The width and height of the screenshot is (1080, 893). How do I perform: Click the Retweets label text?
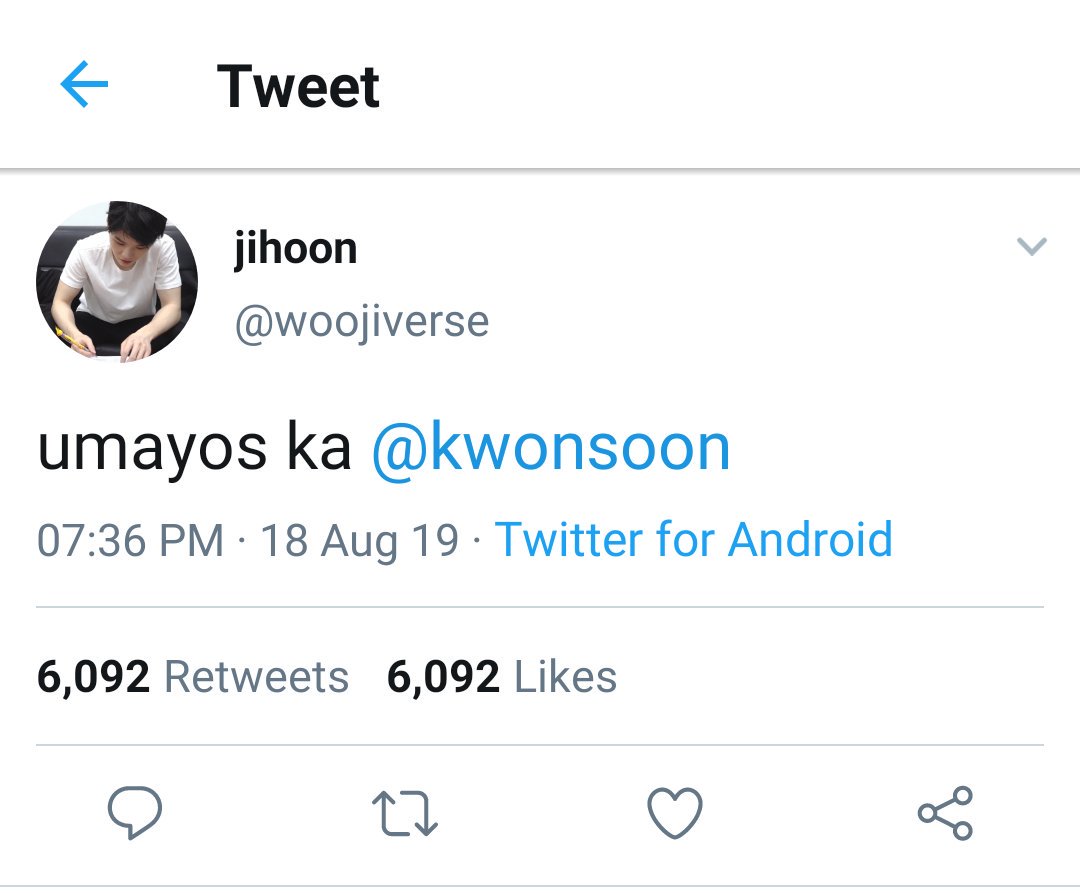256,677
